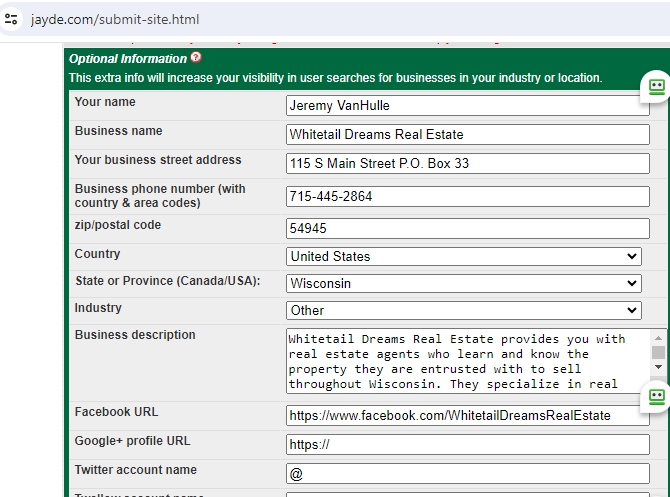Click the Business description scroll down arrow
This screenshot has width=670, height=497.
(658, 368)
